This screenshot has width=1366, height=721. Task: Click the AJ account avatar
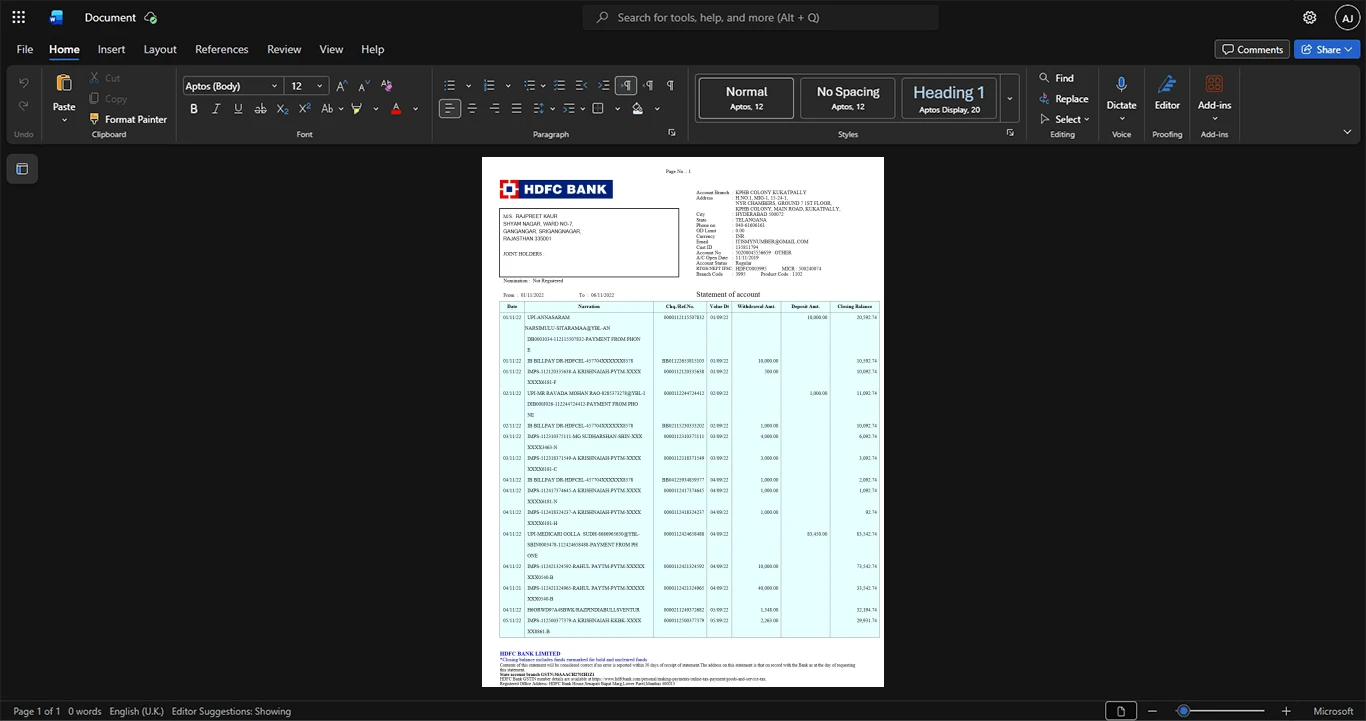click(1347, 17)
